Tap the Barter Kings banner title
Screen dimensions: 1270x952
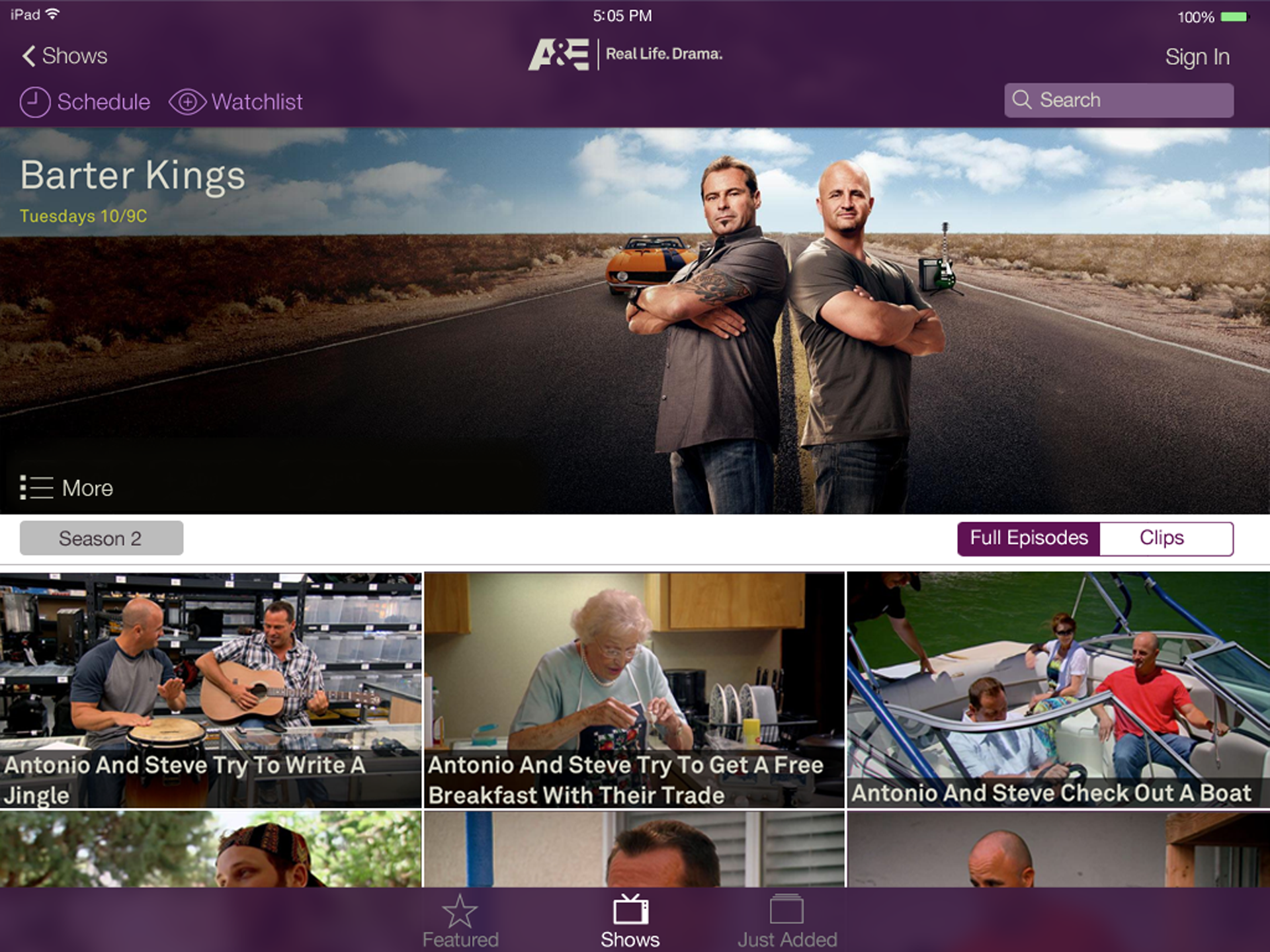click(132, 176)
